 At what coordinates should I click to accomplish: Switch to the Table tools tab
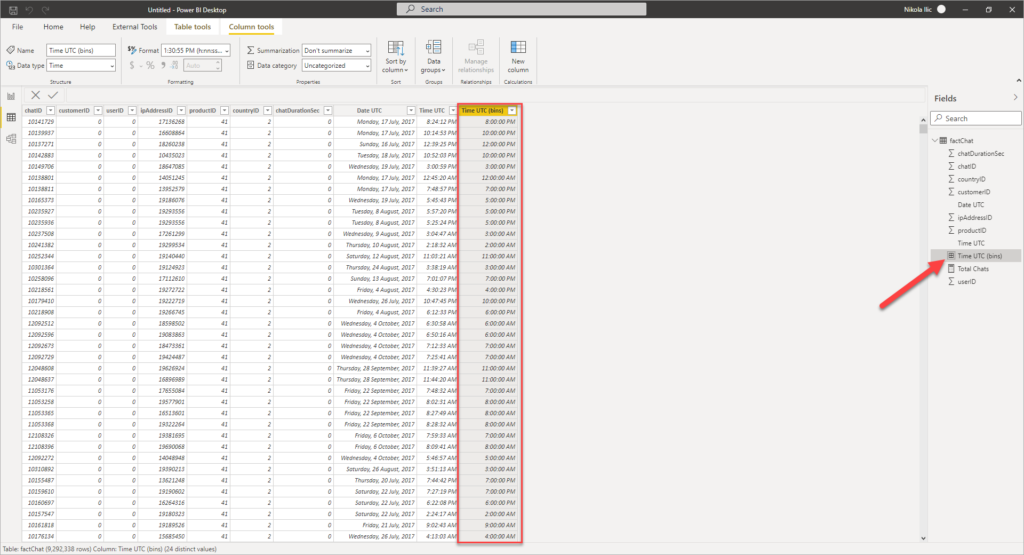tap(193, 27)
